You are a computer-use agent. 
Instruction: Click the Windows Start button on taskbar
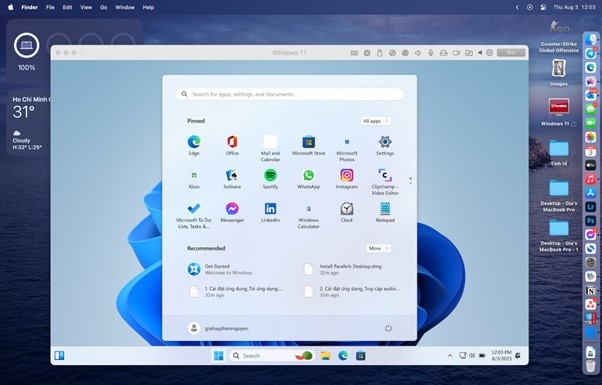point(218,356)
